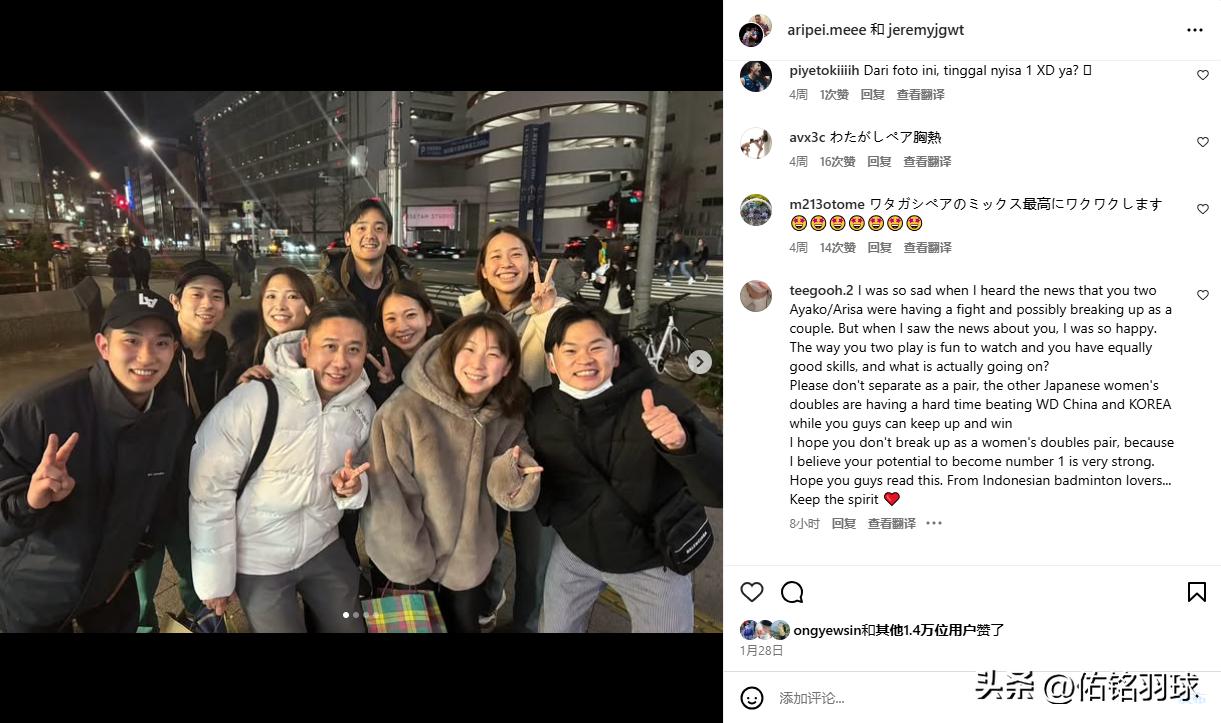Open the comment bubble icon
The height and width of the screenshot is (723, 1221).
click(x=792, y=592)
